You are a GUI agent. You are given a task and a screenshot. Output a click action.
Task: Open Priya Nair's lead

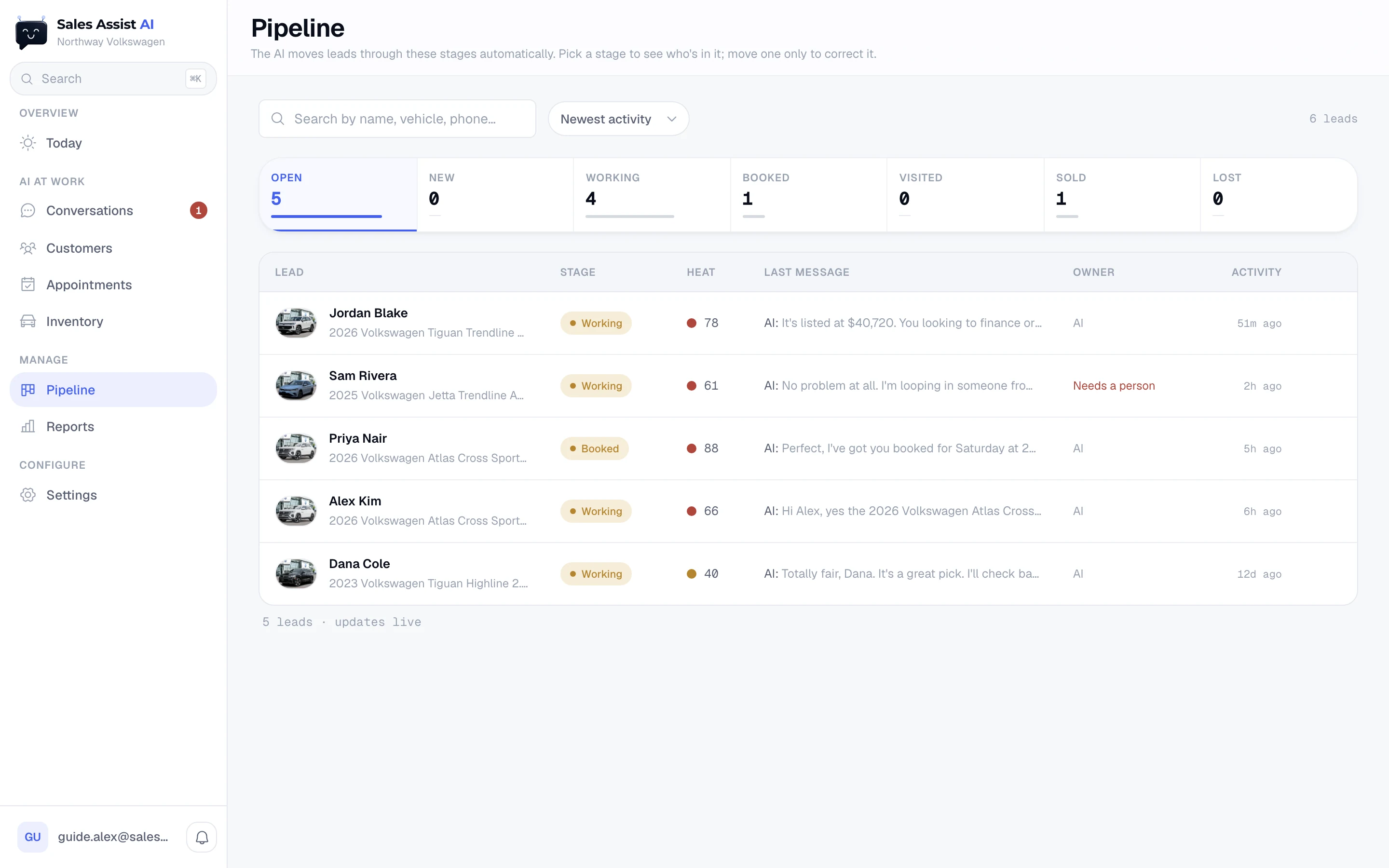pos(808,448)
